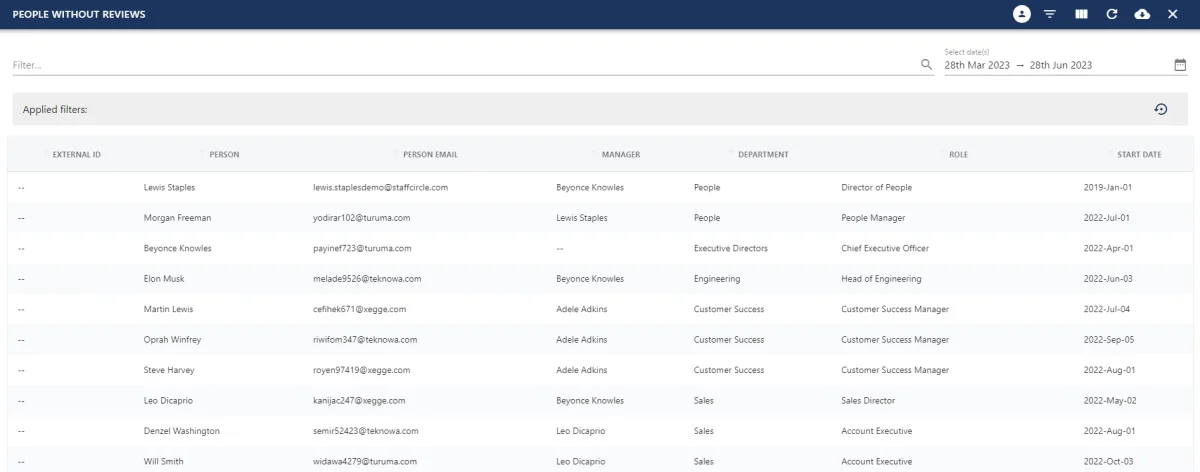Click email melade9526@teknowa.com
Image resolution: width=1200 pixels, height=472 pixels.
pos(367,279)
